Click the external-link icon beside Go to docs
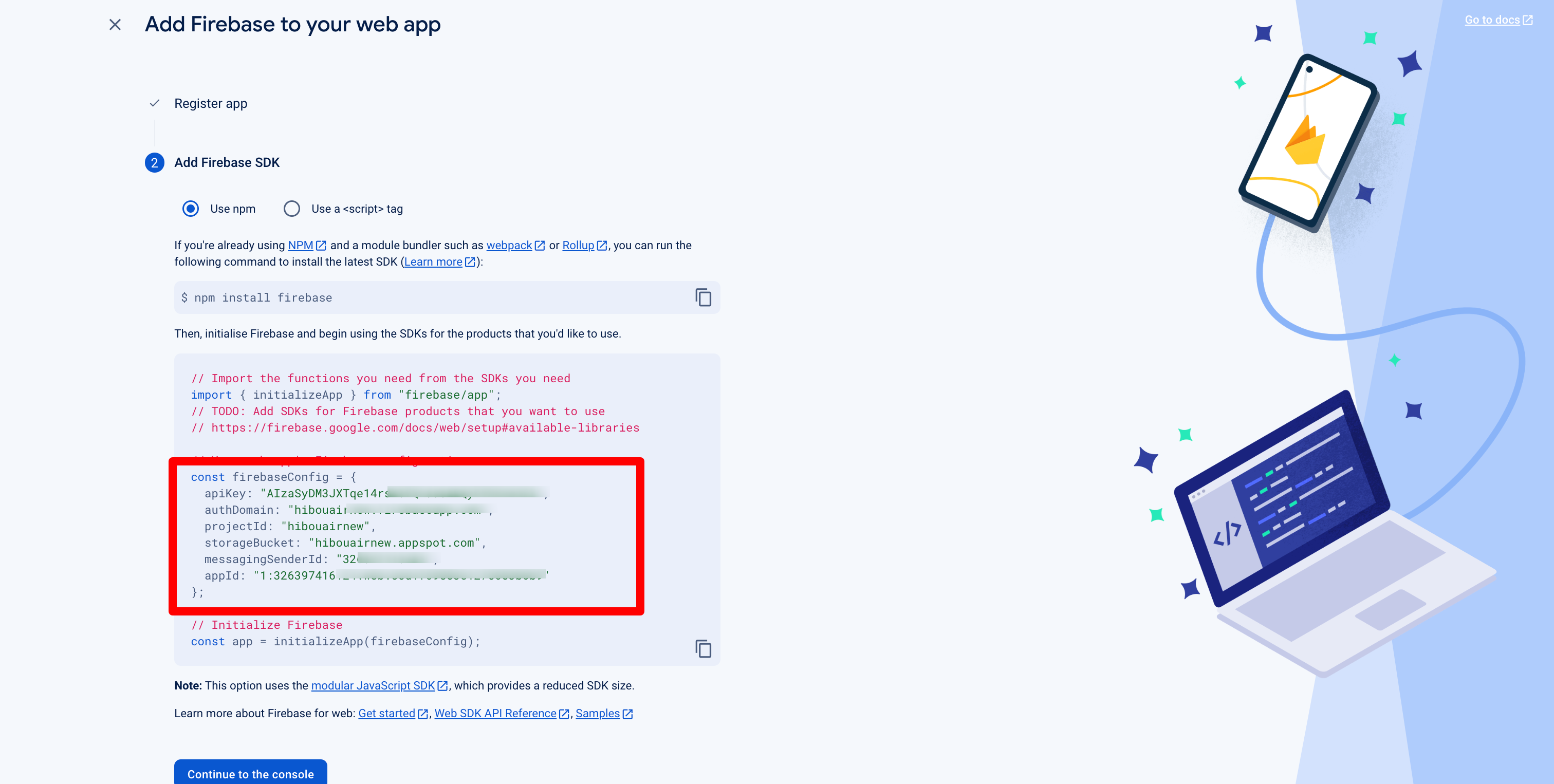 (1527, 20)
